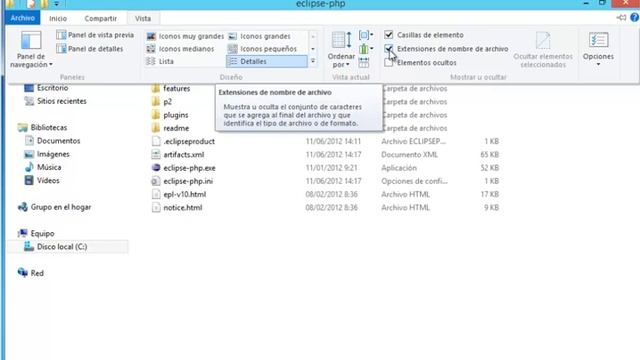The height and width of the screenshot is (360, 640).
Task: Click the plugins folder name
Action: point(176,115)
